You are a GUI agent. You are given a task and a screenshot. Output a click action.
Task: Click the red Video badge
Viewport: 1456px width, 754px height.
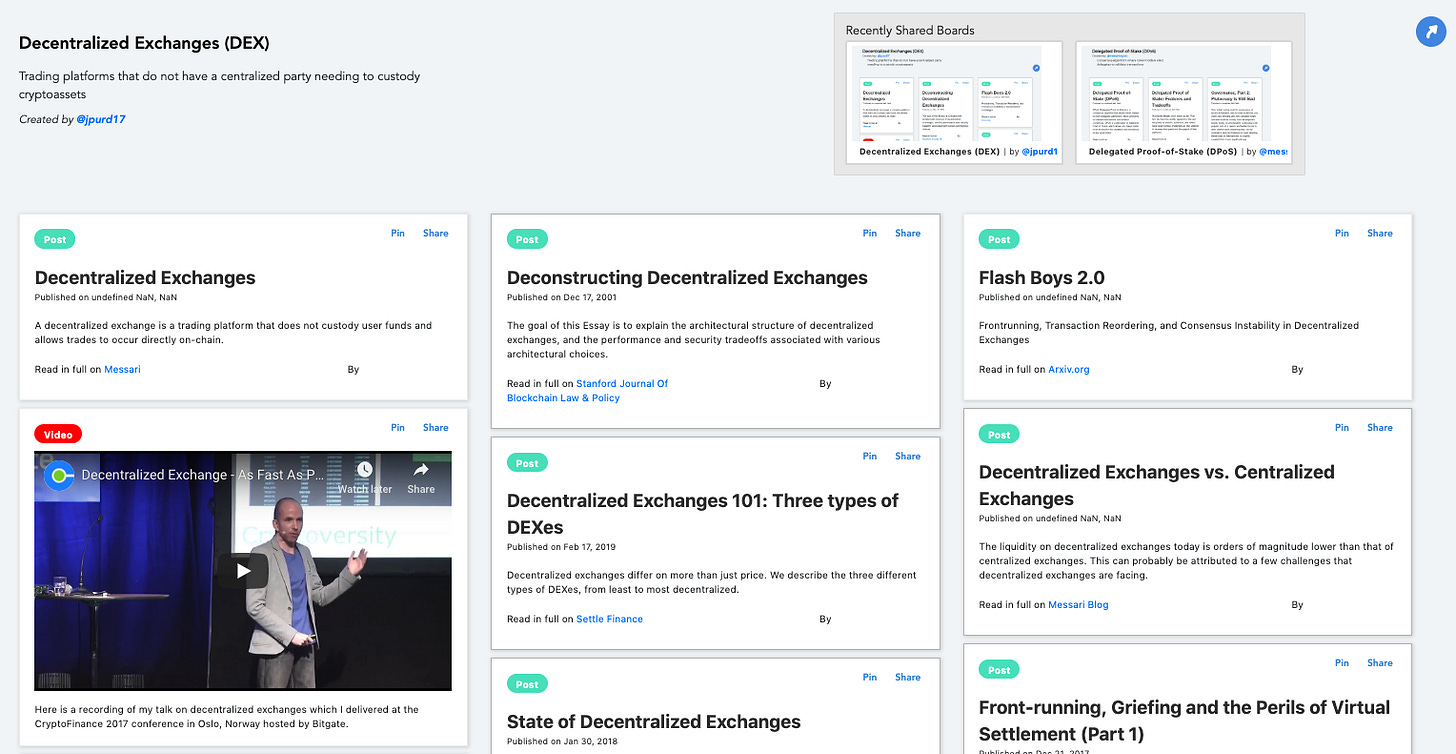tap(58, 434)
